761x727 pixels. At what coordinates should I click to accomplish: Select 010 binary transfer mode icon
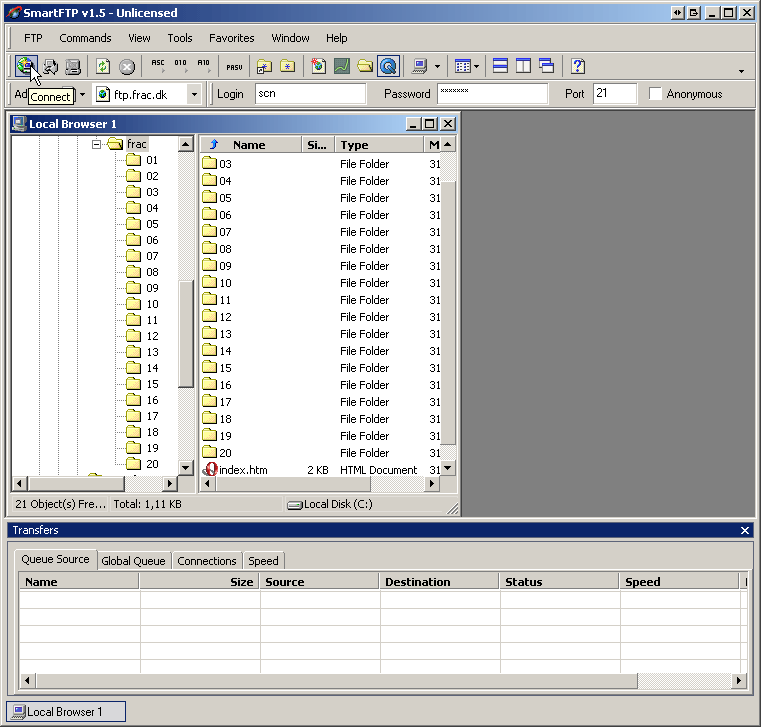181,66
